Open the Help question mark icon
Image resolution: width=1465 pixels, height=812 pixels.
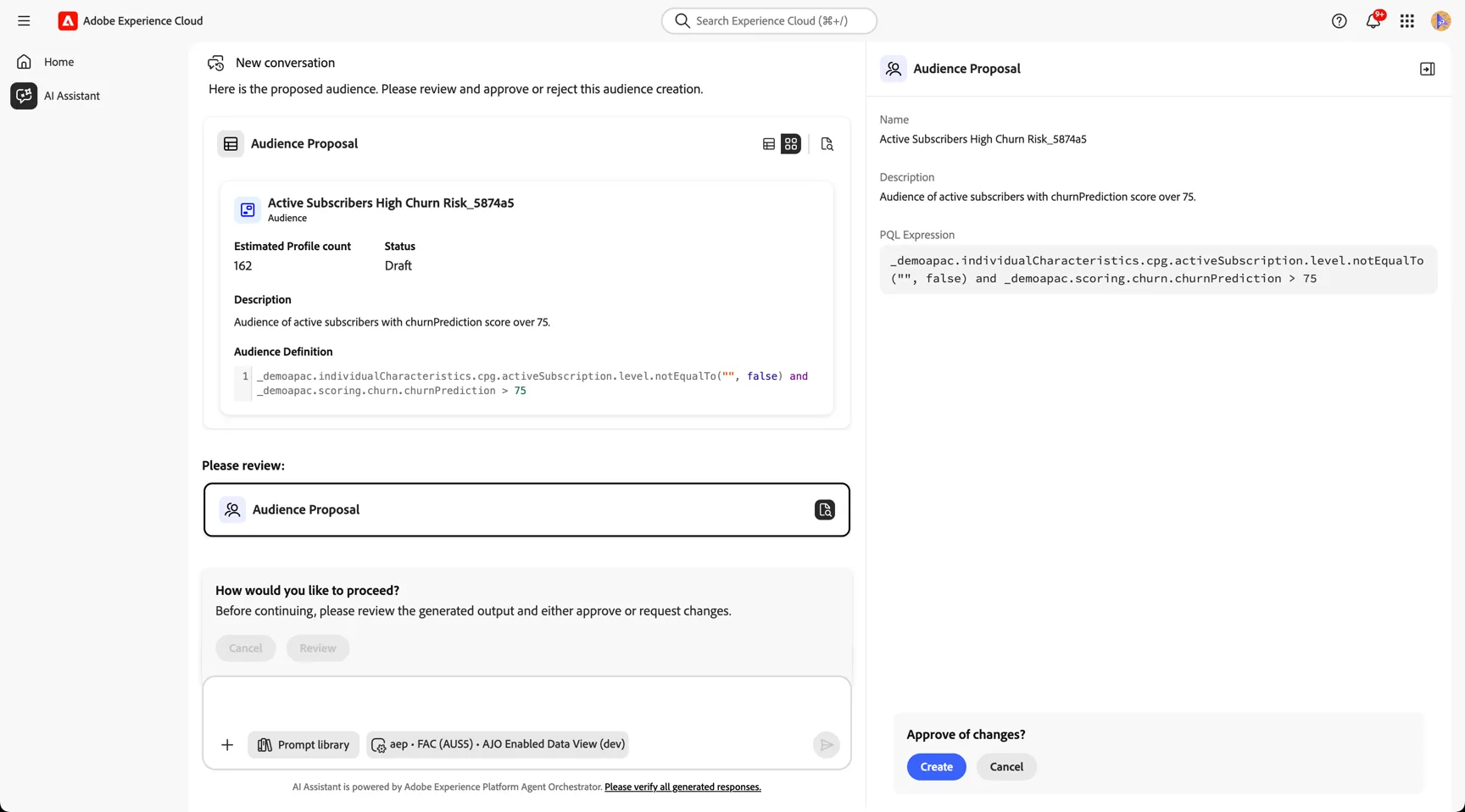point(1339,21)
